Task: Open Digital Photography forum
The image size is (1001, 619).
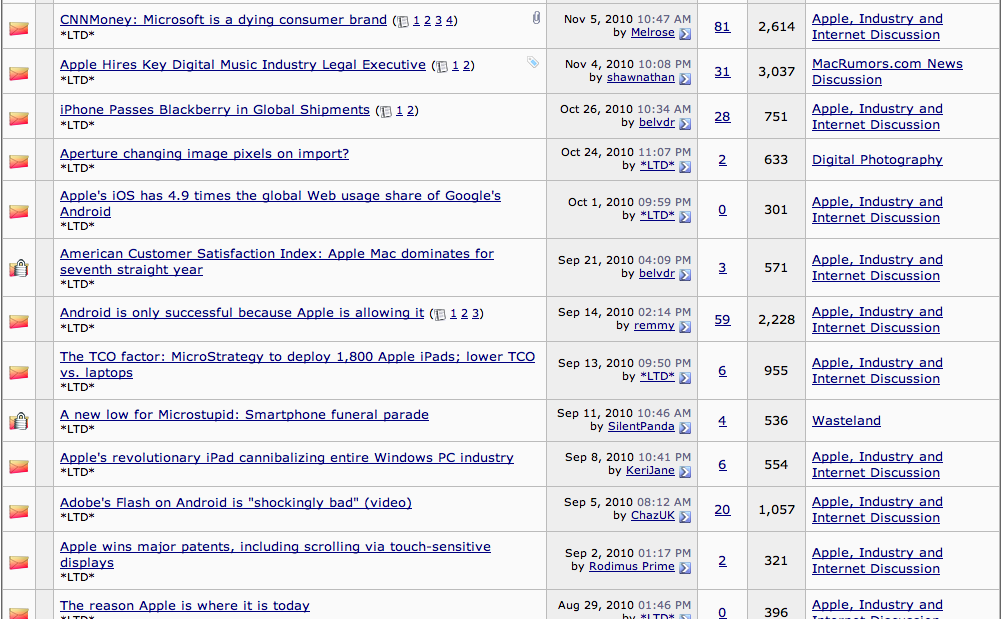Action: coord(877,160)
